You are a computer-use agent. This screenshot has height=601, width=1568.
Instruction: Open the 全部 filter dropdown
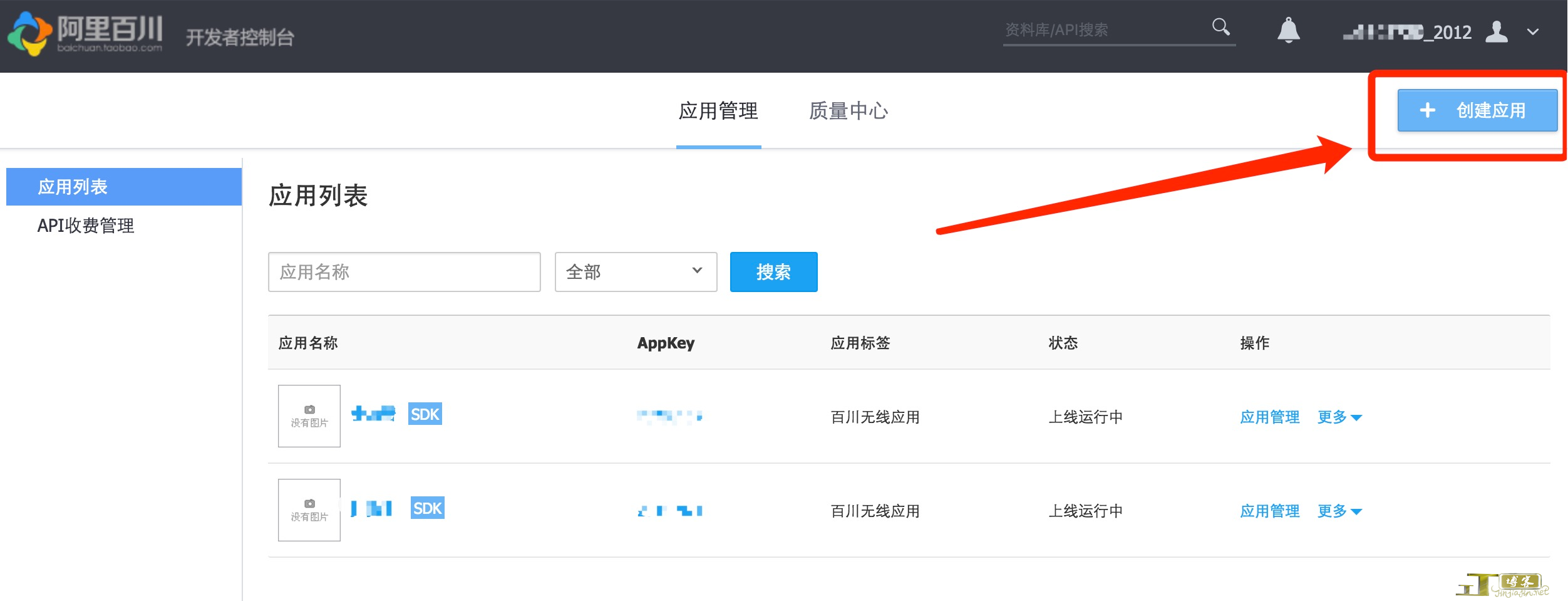coord(635,272)
